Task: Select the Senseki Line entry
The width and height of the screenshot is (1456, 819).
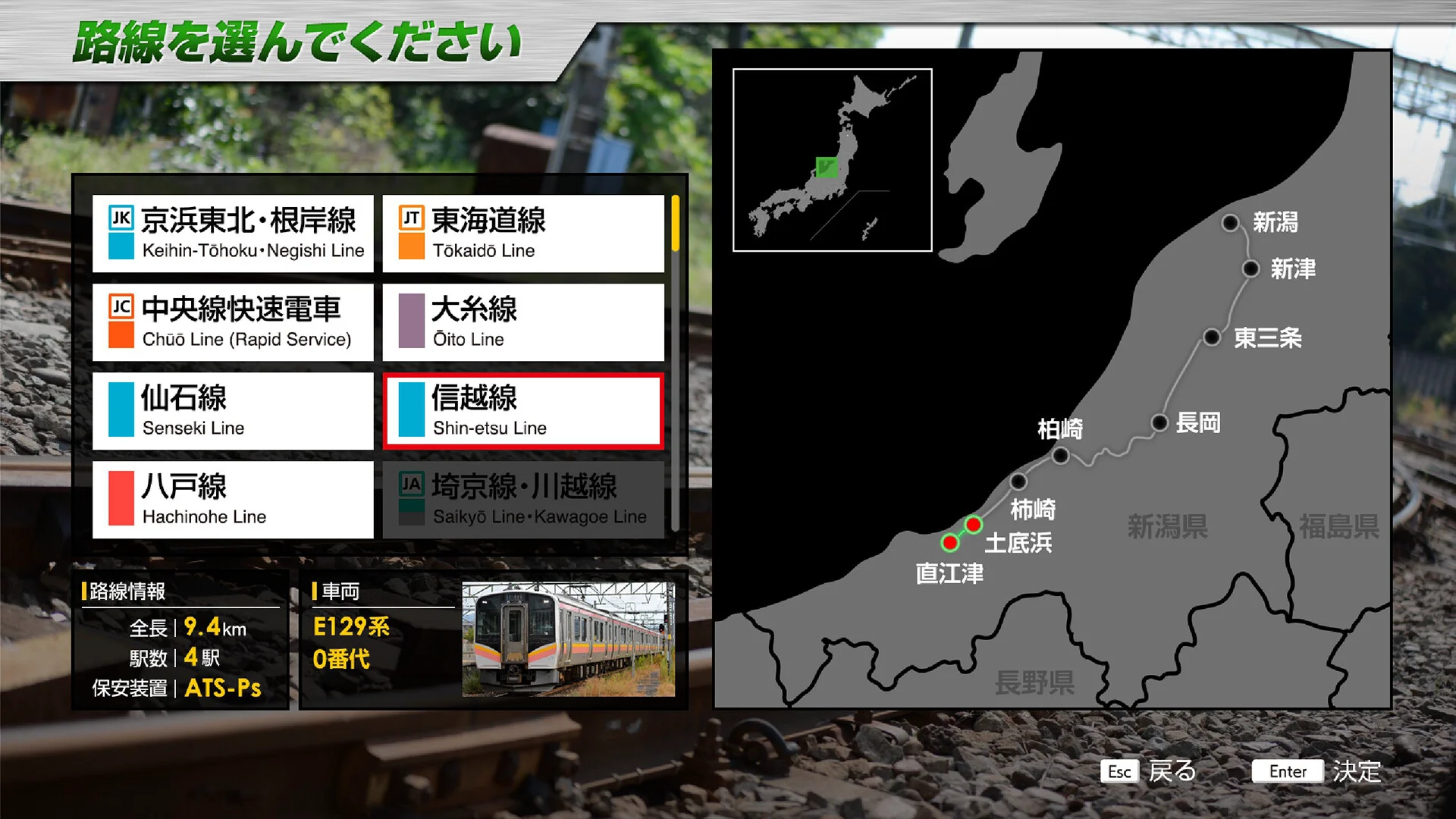Action: point(232,411)
